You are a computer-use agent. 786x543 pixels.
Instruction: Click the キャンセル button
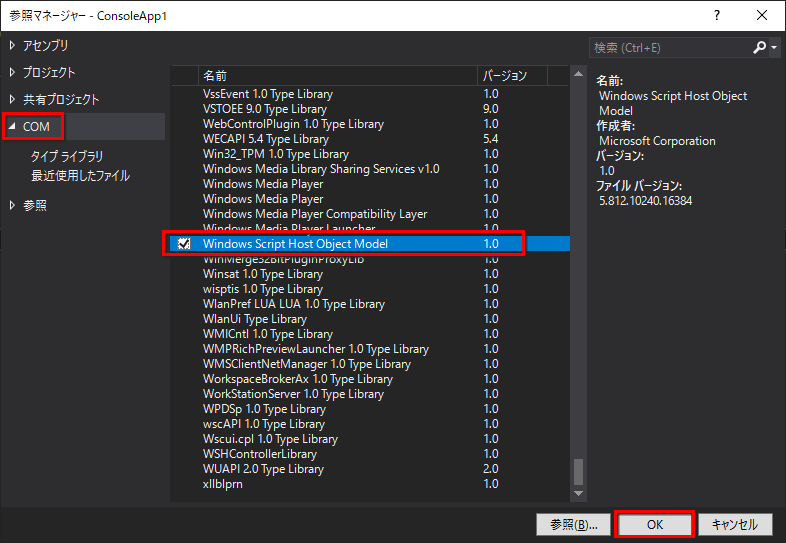(735, 524)
